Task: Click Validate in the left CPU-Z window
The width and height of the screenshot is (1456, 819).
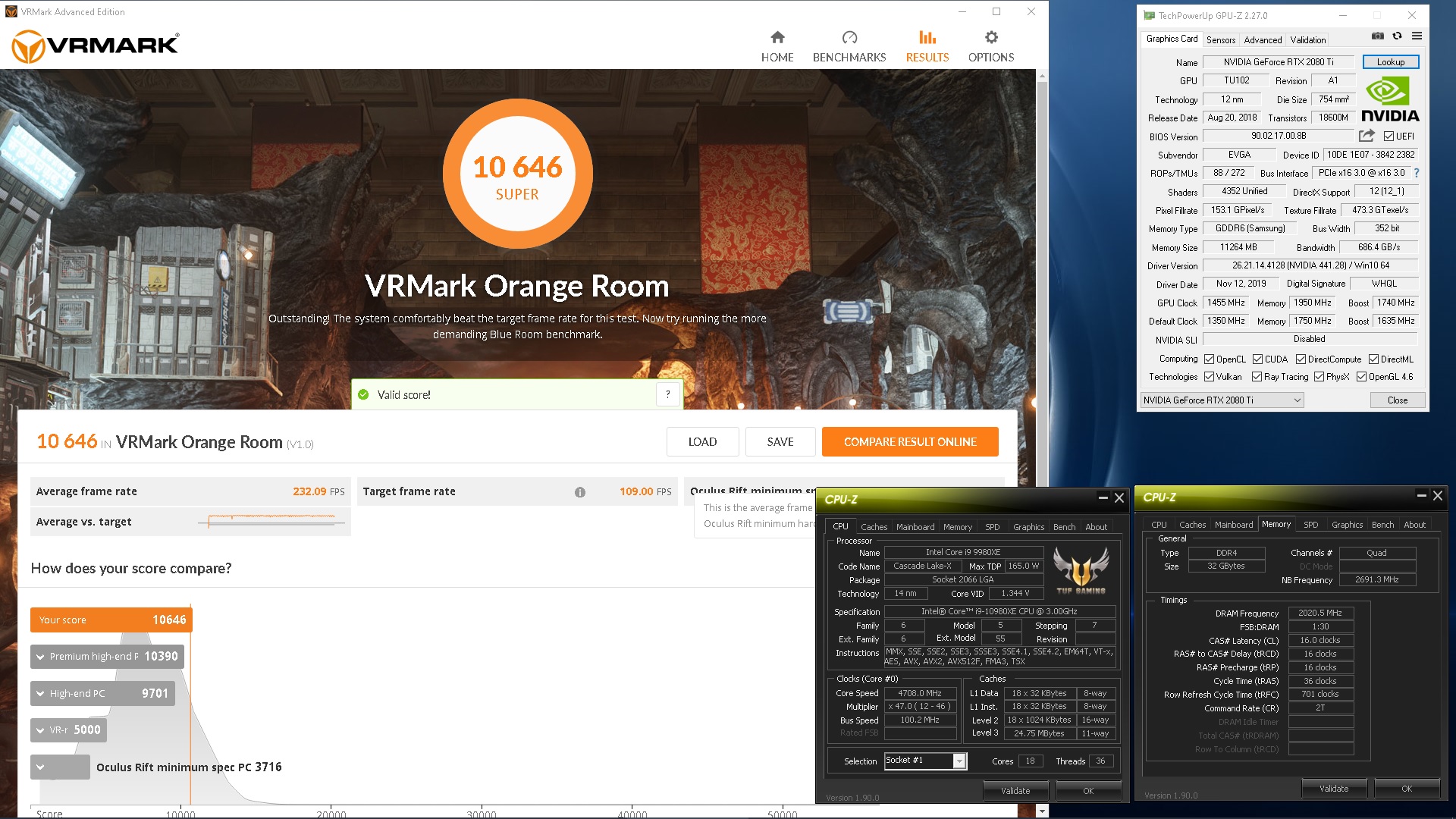Action: tap(1015, 791)
